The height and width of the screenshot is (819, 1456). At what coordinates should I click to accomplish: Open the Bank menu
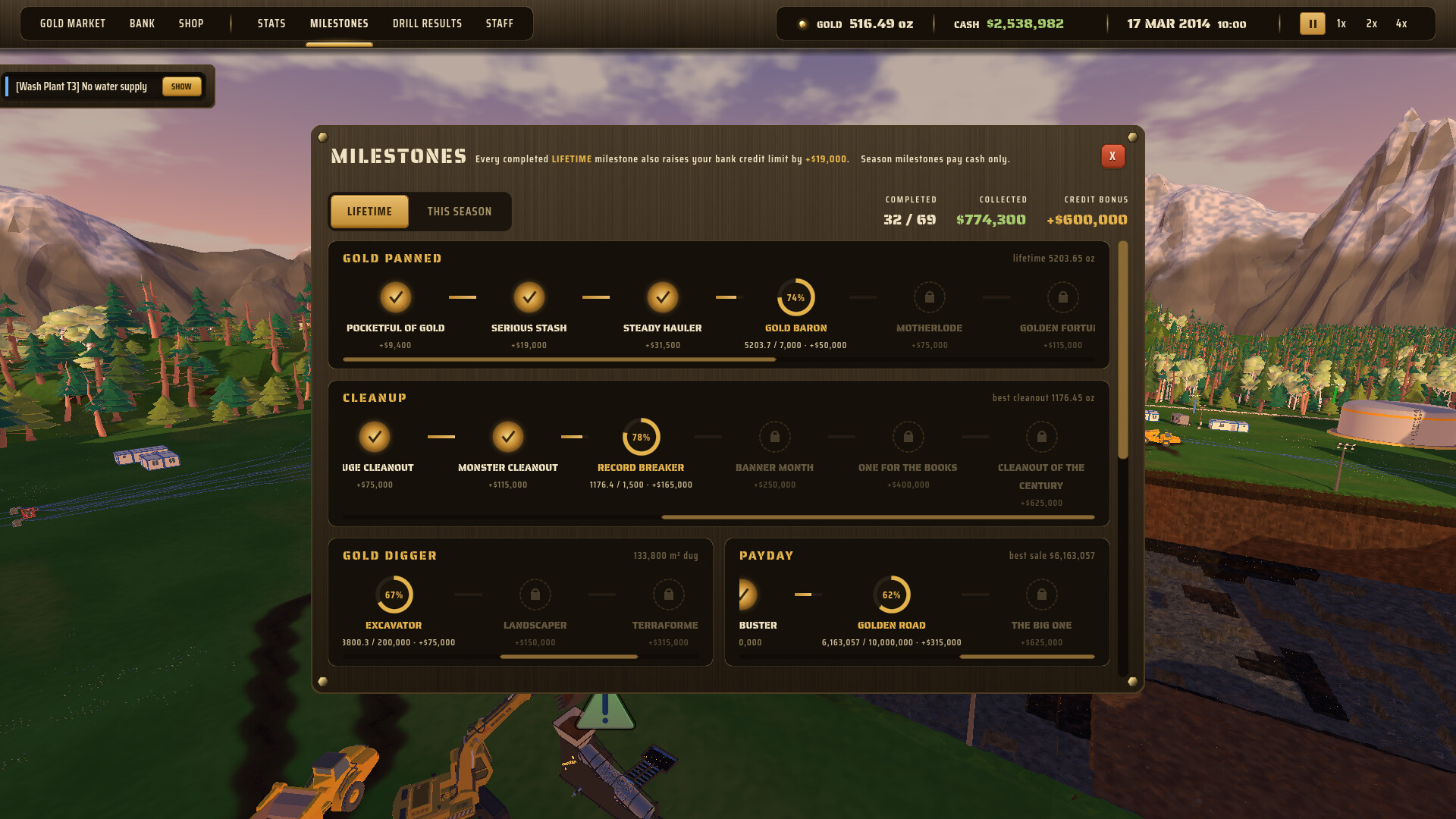142,24
